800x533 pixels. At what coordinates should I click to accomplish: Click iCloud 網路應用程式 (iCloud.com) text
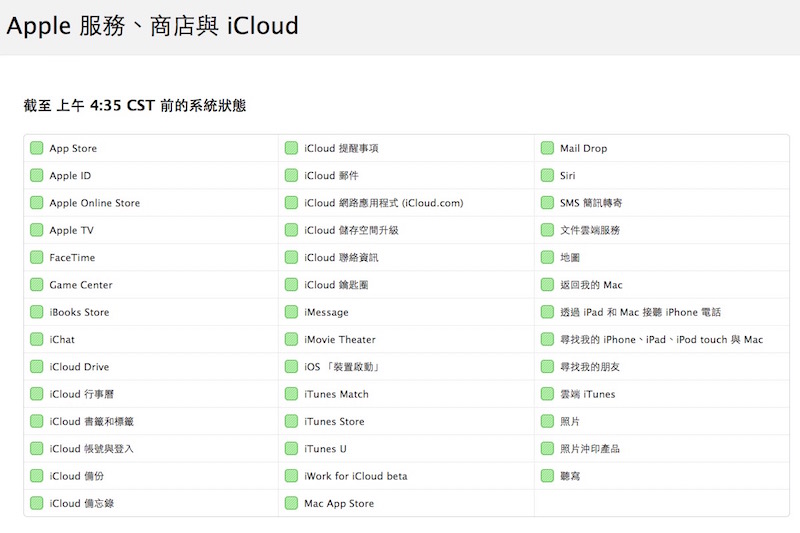click(x=384, y=203)
